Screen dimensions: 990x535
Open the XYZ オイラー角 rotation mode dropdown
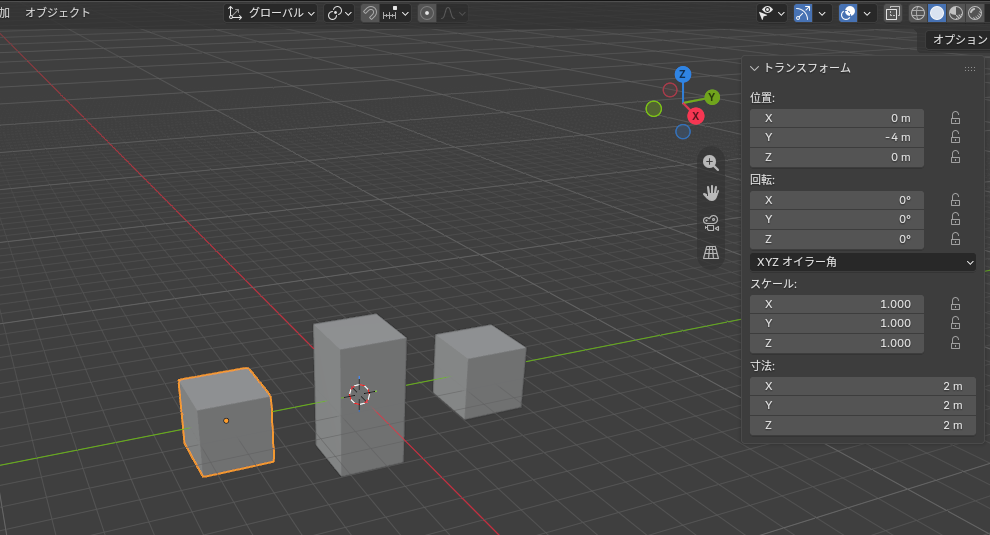(863, 261)
